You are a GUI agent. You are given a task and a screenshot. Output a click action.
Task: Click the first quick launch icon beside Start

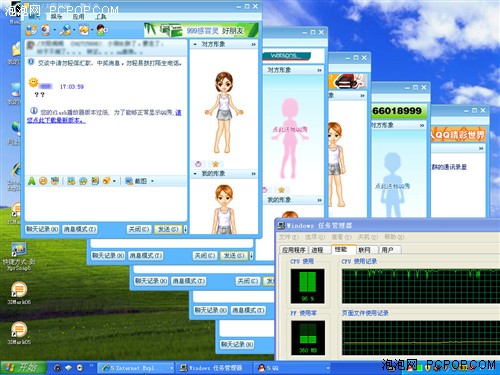point(57,368)
